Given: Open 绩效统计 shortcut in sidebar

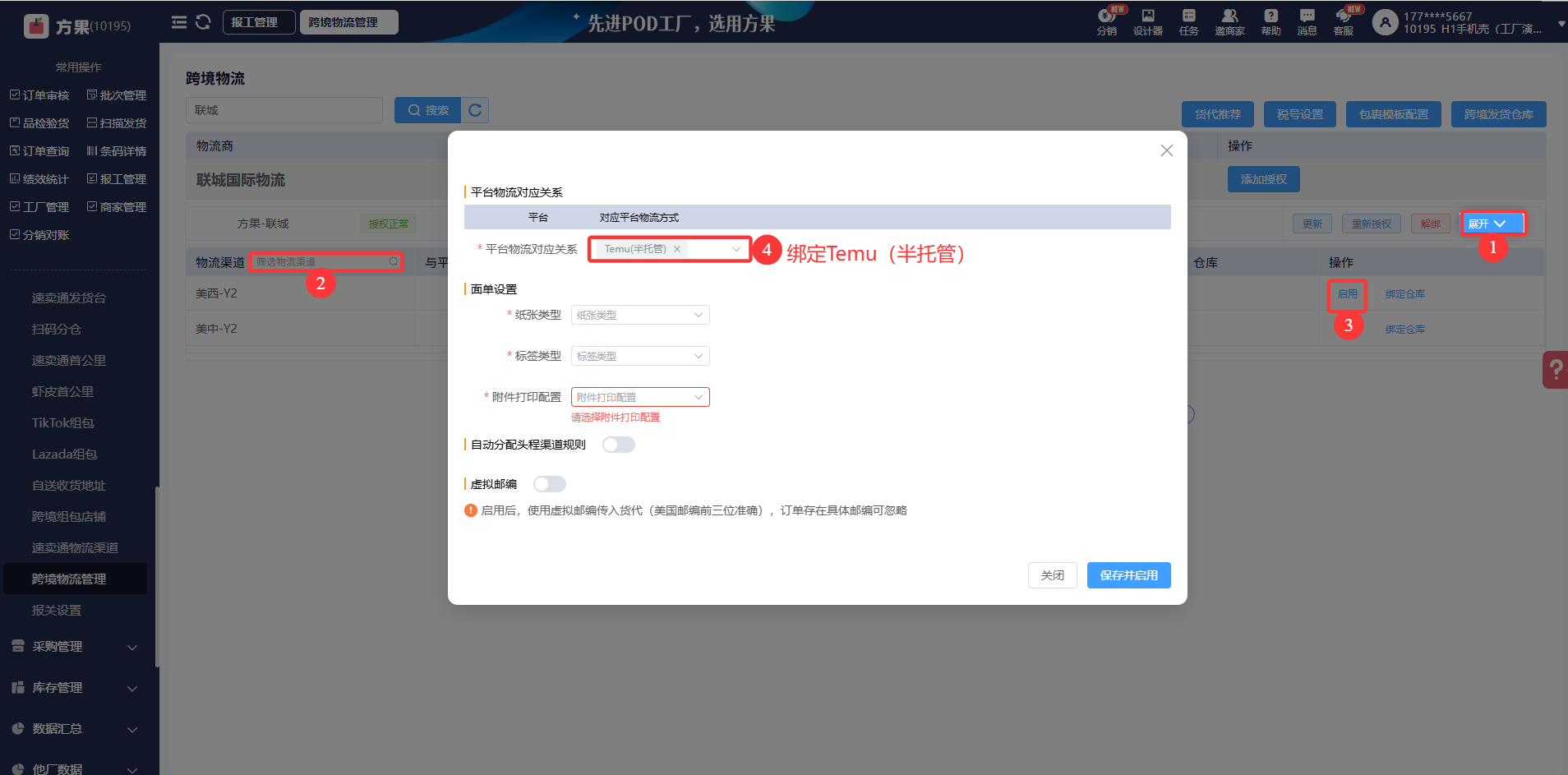Looking at the screenshot, I should [x=40, y=179].
